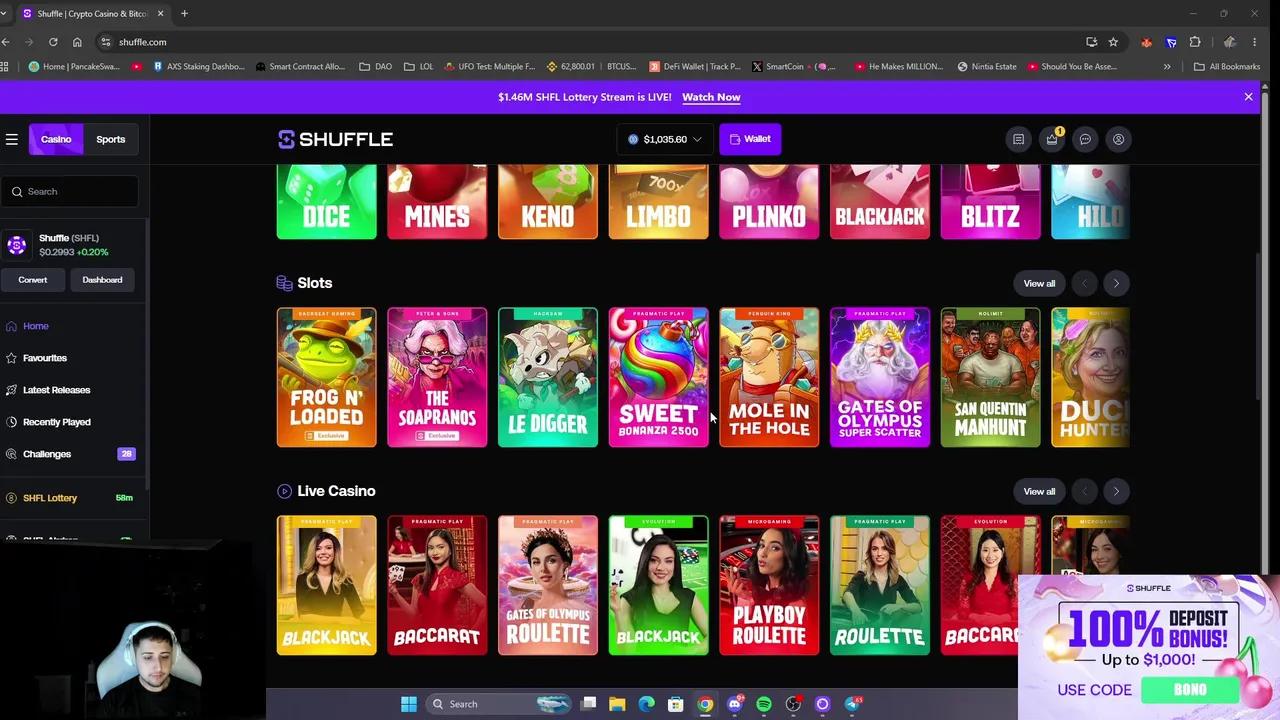Screen dimensions: 1280x720
Task: Open the bet slip list icon
Action: pyautogui.click(x=1018, y=139)
